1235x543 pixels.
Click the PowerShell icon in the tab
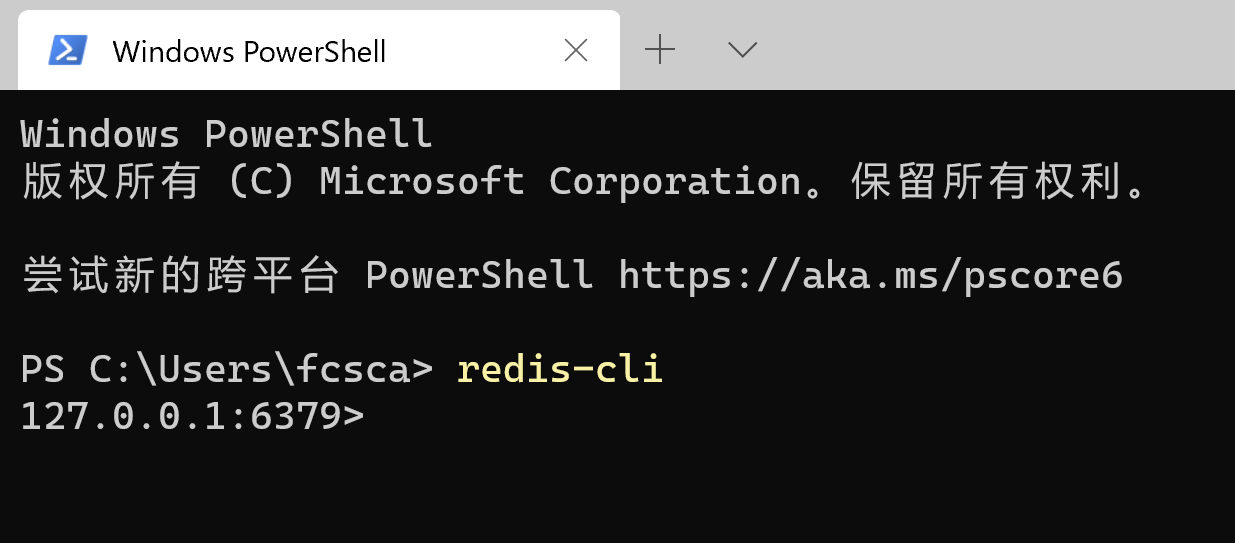click(68, 51)
